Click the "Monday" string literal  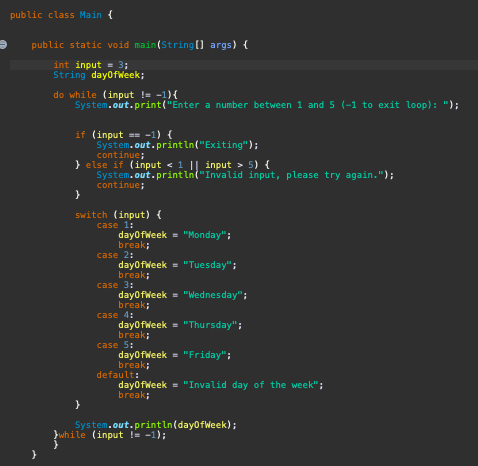click(205, 235)
